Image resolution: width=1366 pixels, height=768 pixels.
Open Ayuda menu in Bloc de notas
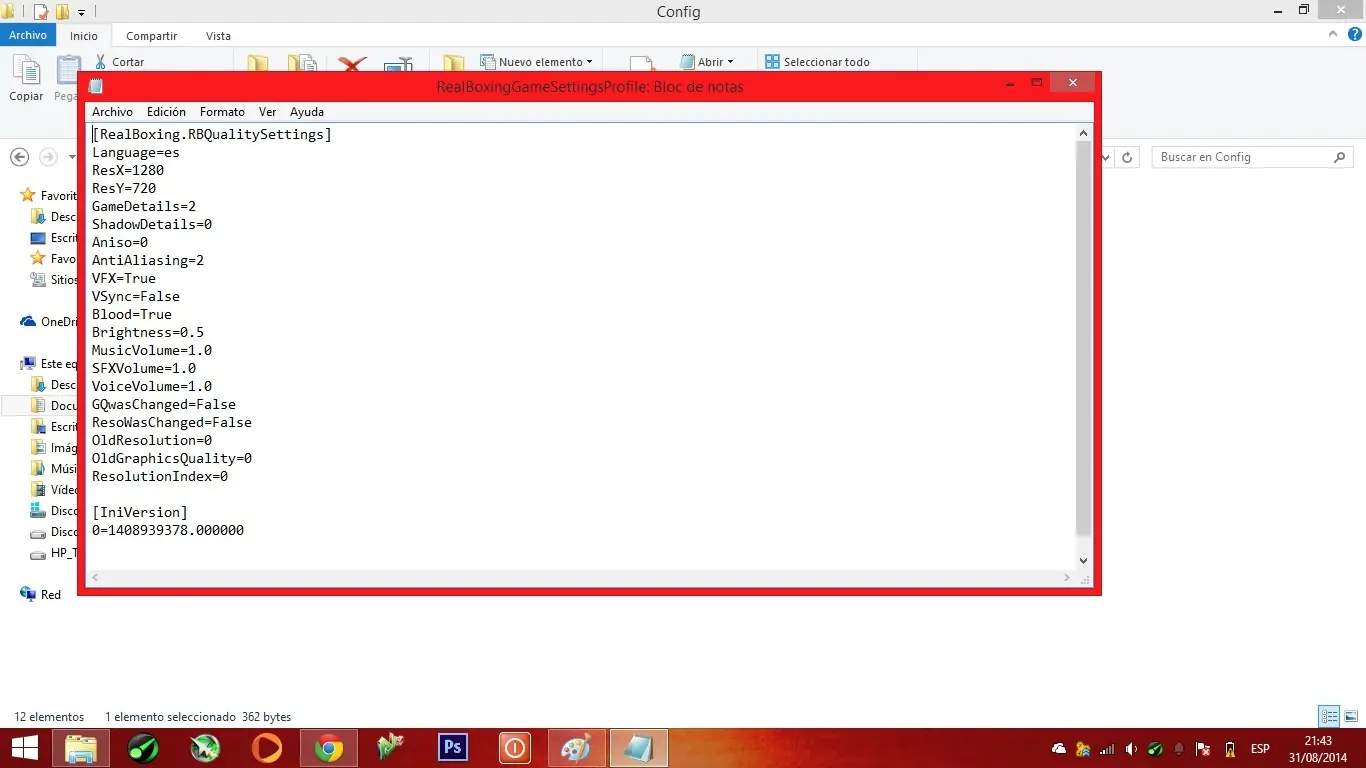tap(307, 112)
